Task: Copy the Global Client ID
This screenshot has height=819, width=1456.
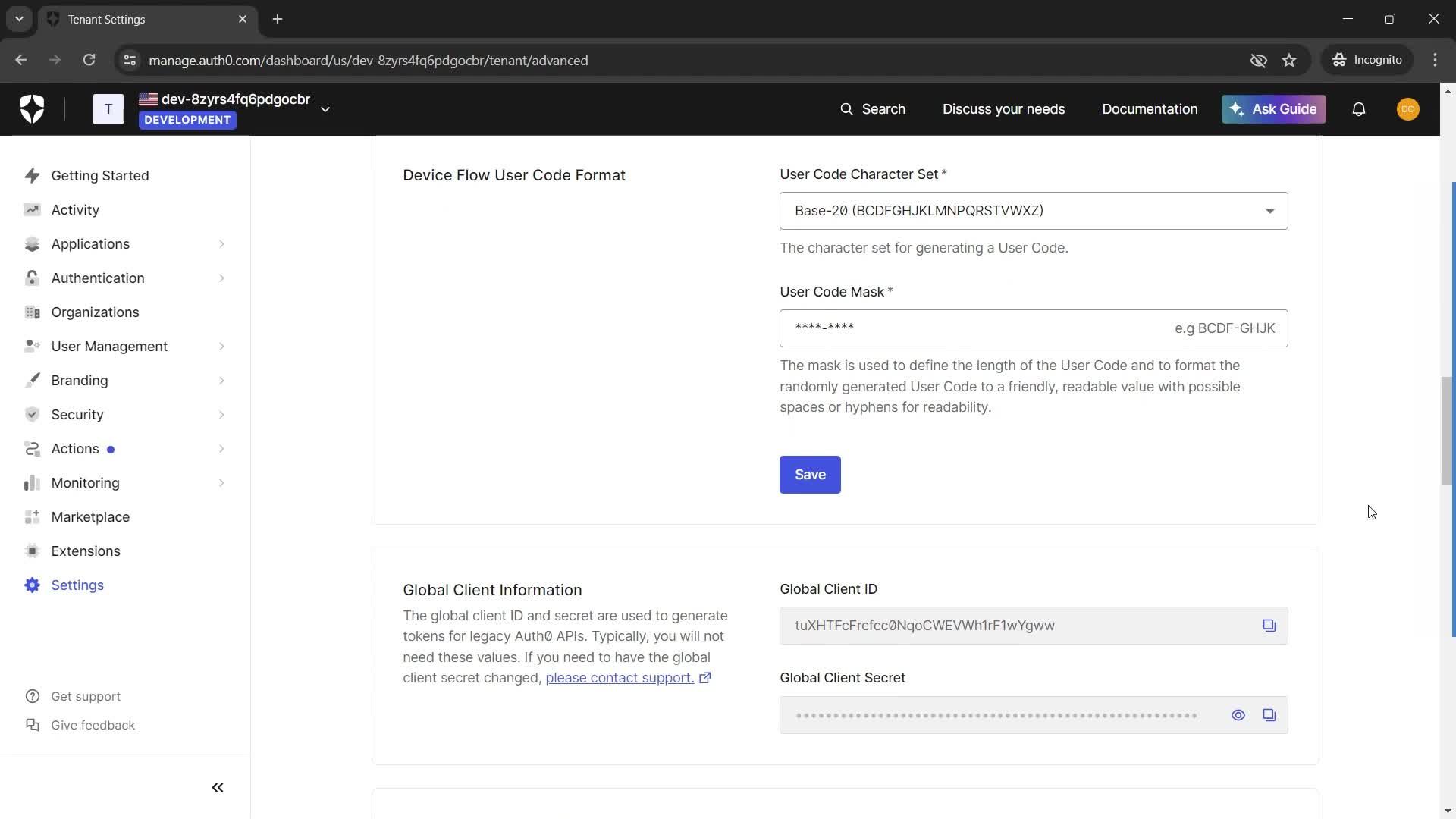Action: coord(1269,626)
